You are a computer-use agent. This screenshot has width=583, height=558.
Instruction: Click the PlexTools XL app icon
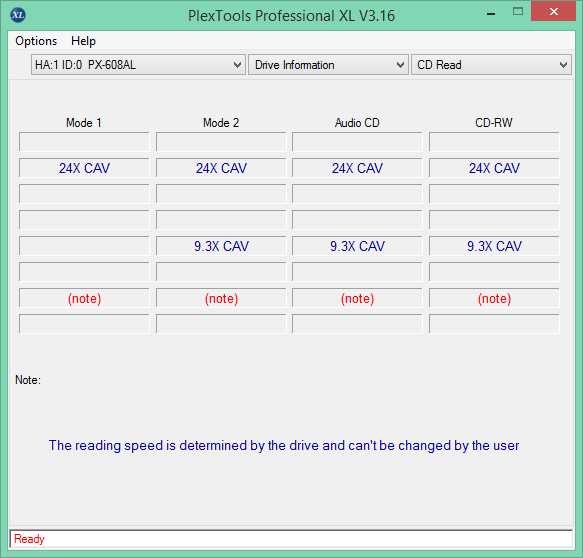tap(18, 15)
